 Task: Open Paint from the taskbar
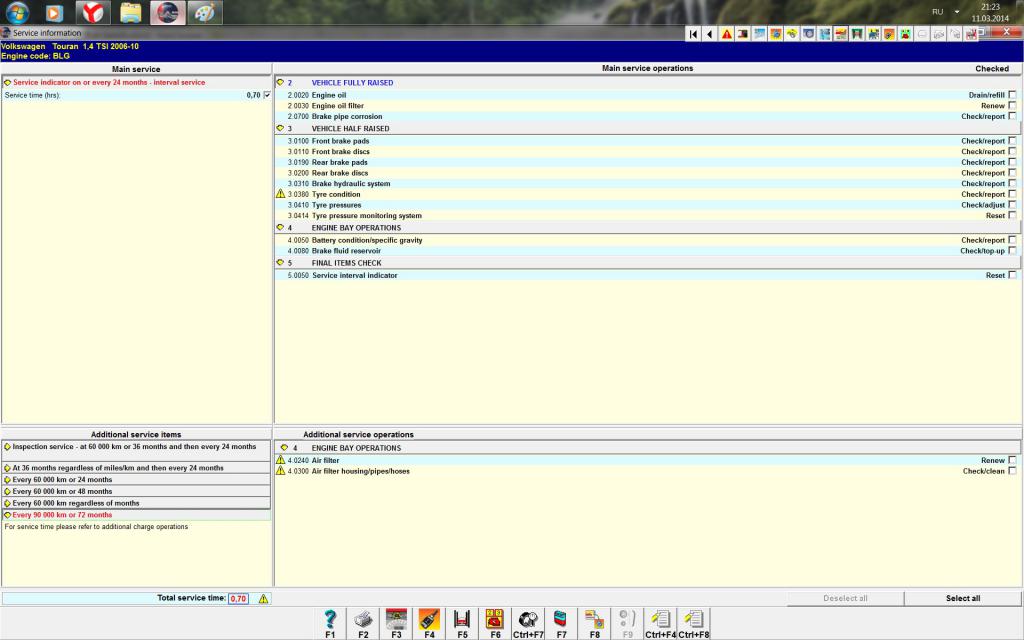(x=204, y=12)
